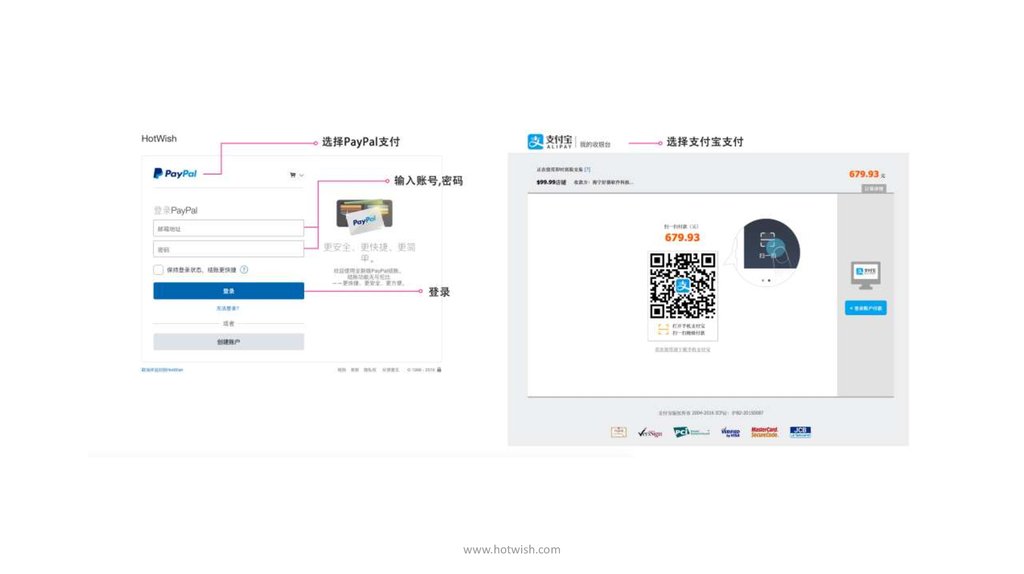Focus the PayPal password field
Image resolution: width=1024 pixels, height=574 pixels.
[228, 249]
